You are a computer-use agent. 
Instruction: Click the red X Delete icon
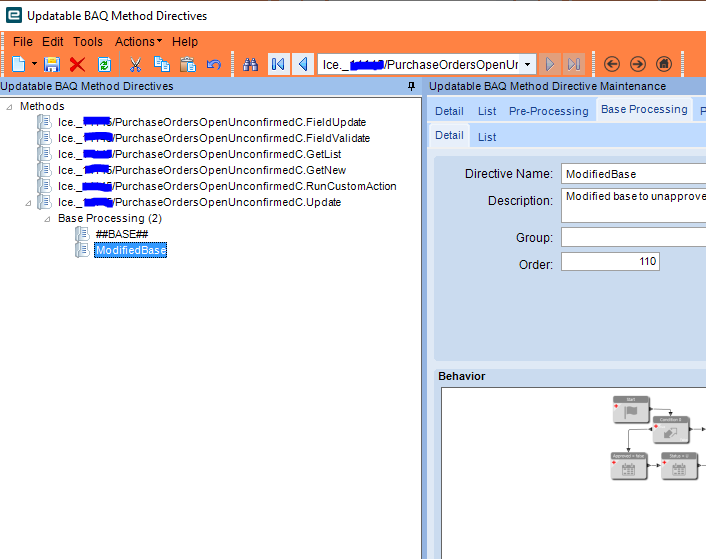point(77,64)
